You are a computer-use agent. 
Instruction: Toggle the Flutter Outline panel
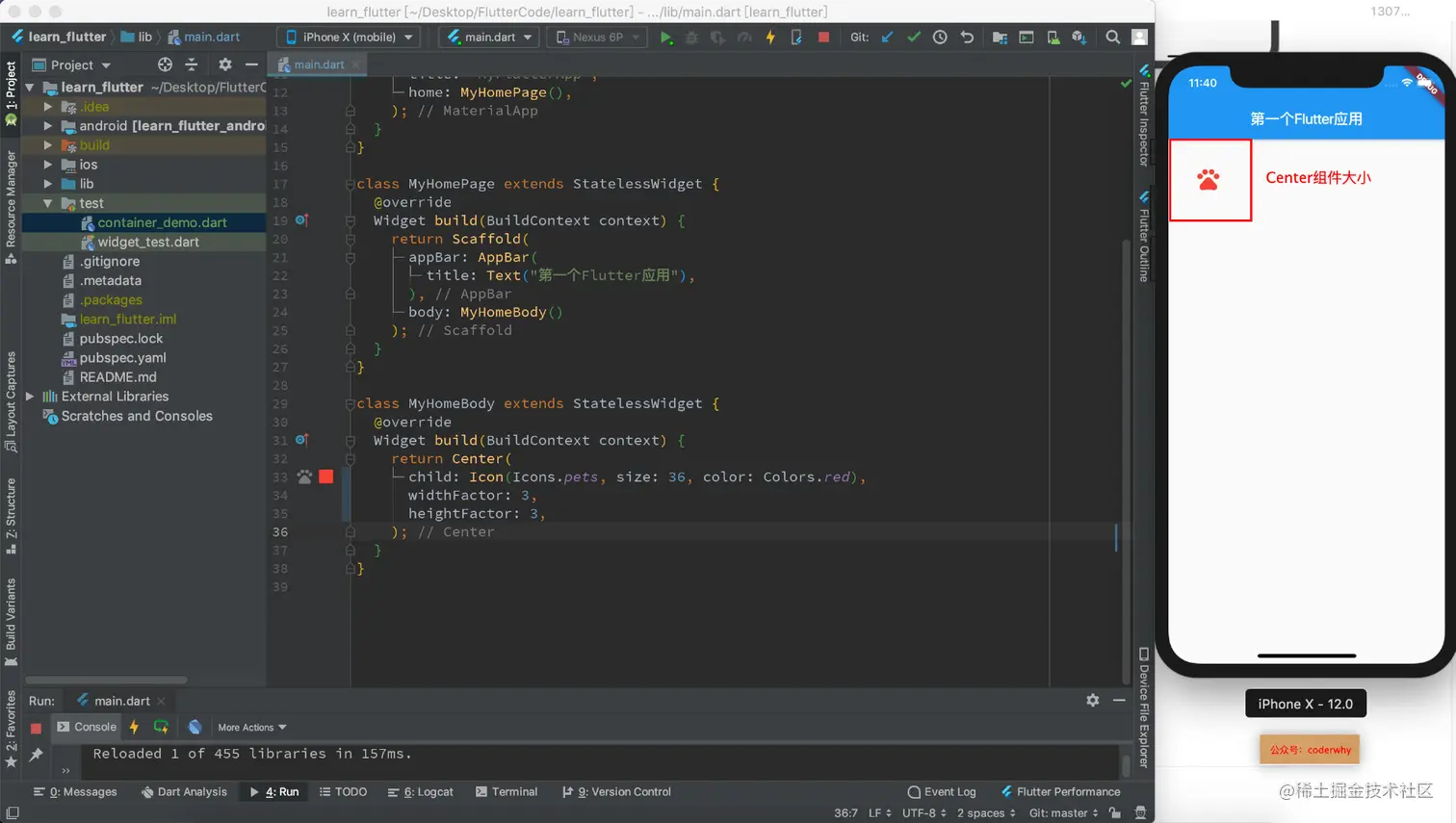[x=1144, y=236]
